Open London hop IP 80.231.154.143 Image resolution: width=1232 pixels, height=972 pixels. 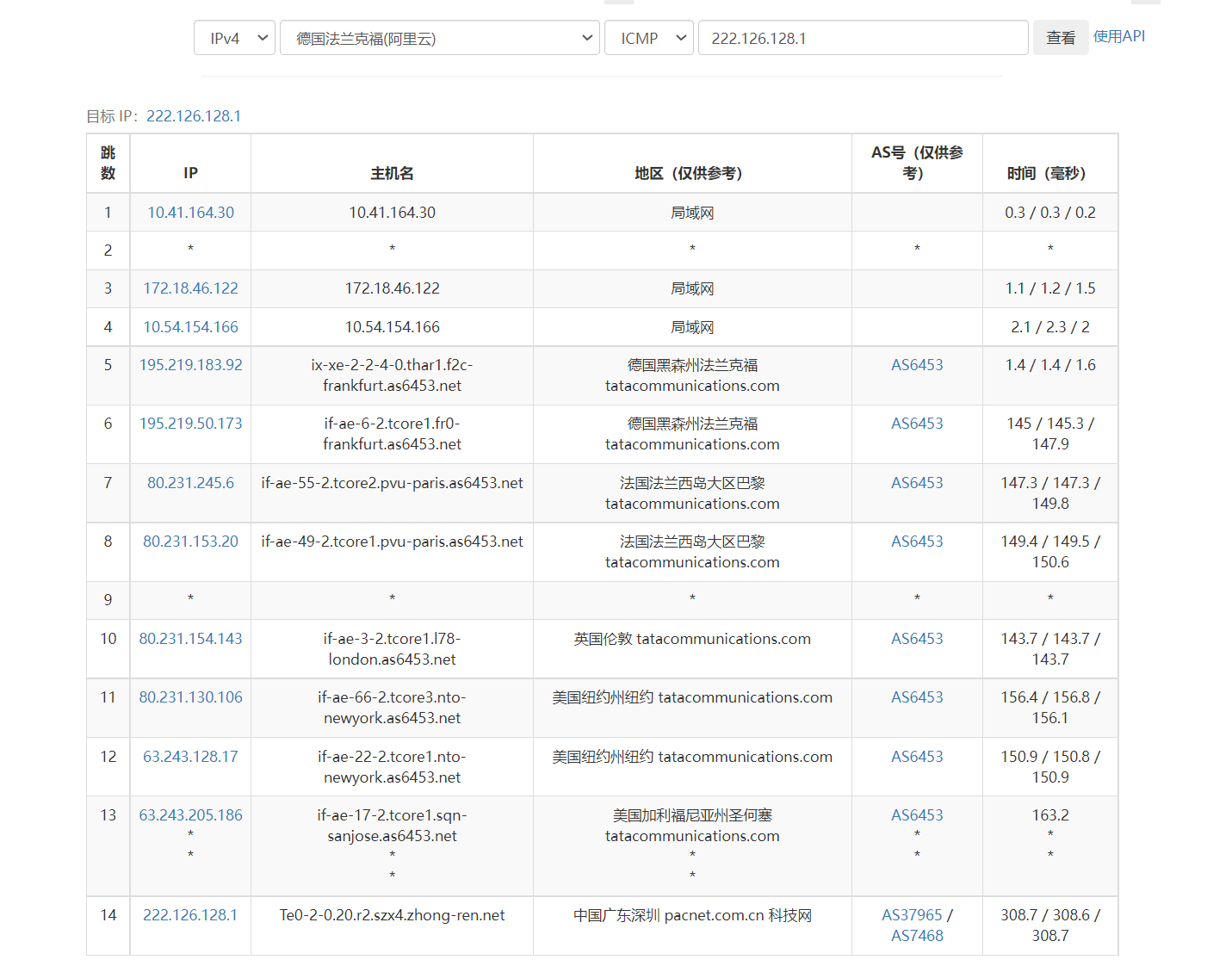pyautogui.click(x=190, y=639)
